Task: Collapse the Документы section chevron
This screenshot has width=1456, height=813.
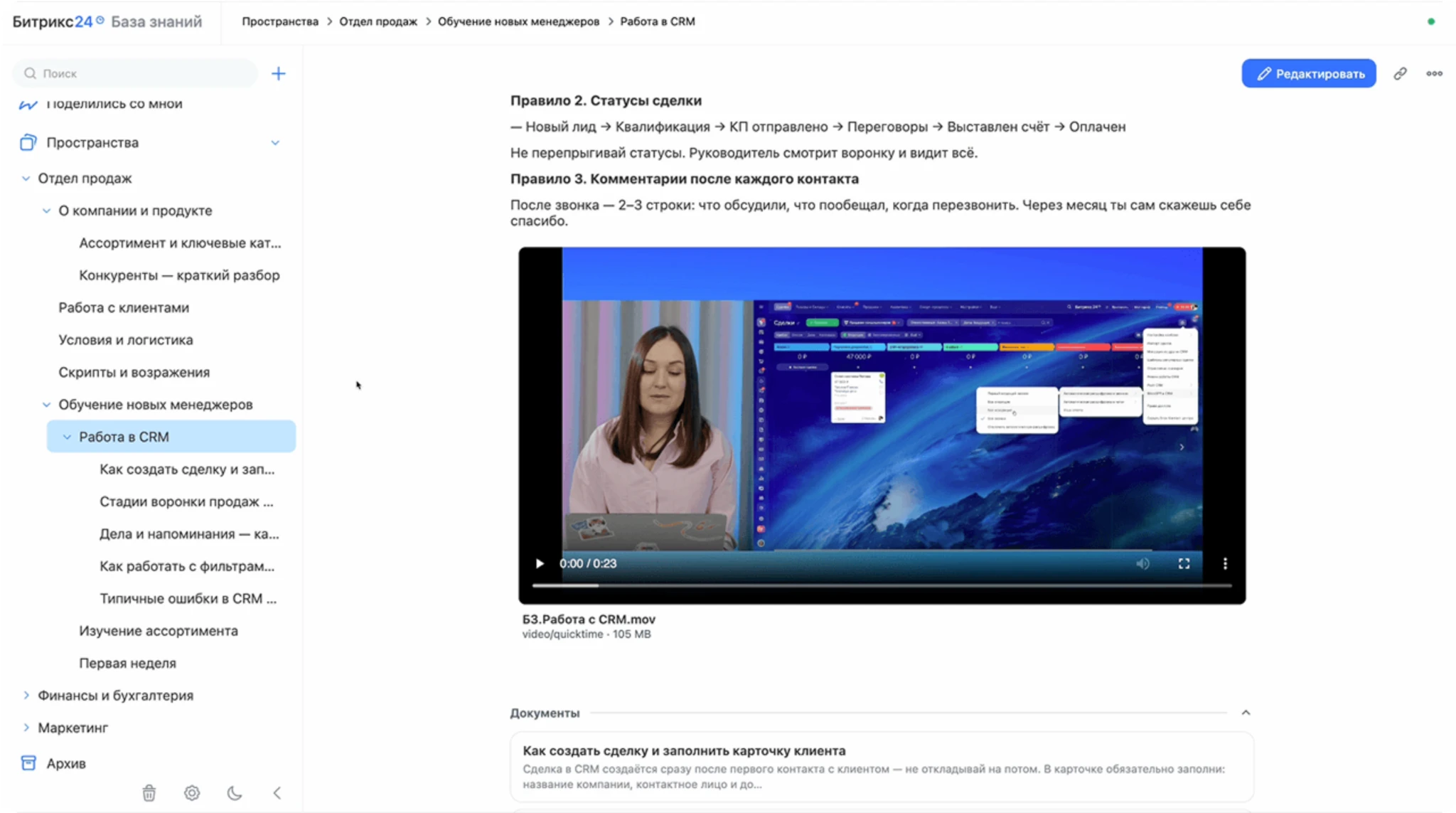Action: click(1246, 713)
